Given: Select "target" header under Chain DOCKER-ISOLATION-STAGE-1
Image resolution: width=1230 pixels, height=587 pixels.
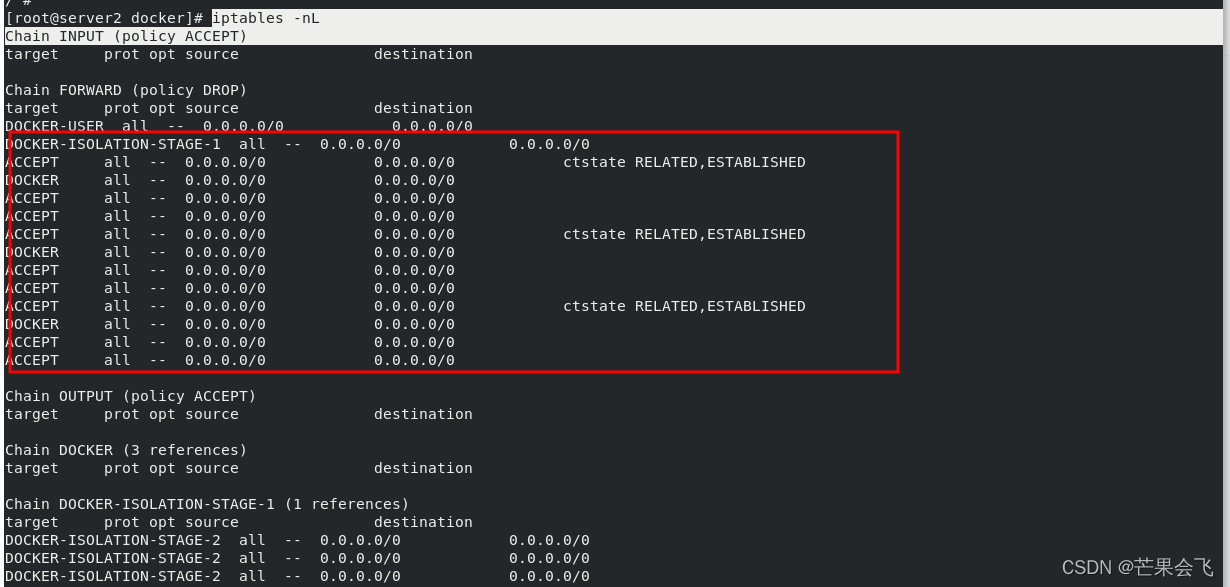Looking at the screenshot, I should (32, 522).
